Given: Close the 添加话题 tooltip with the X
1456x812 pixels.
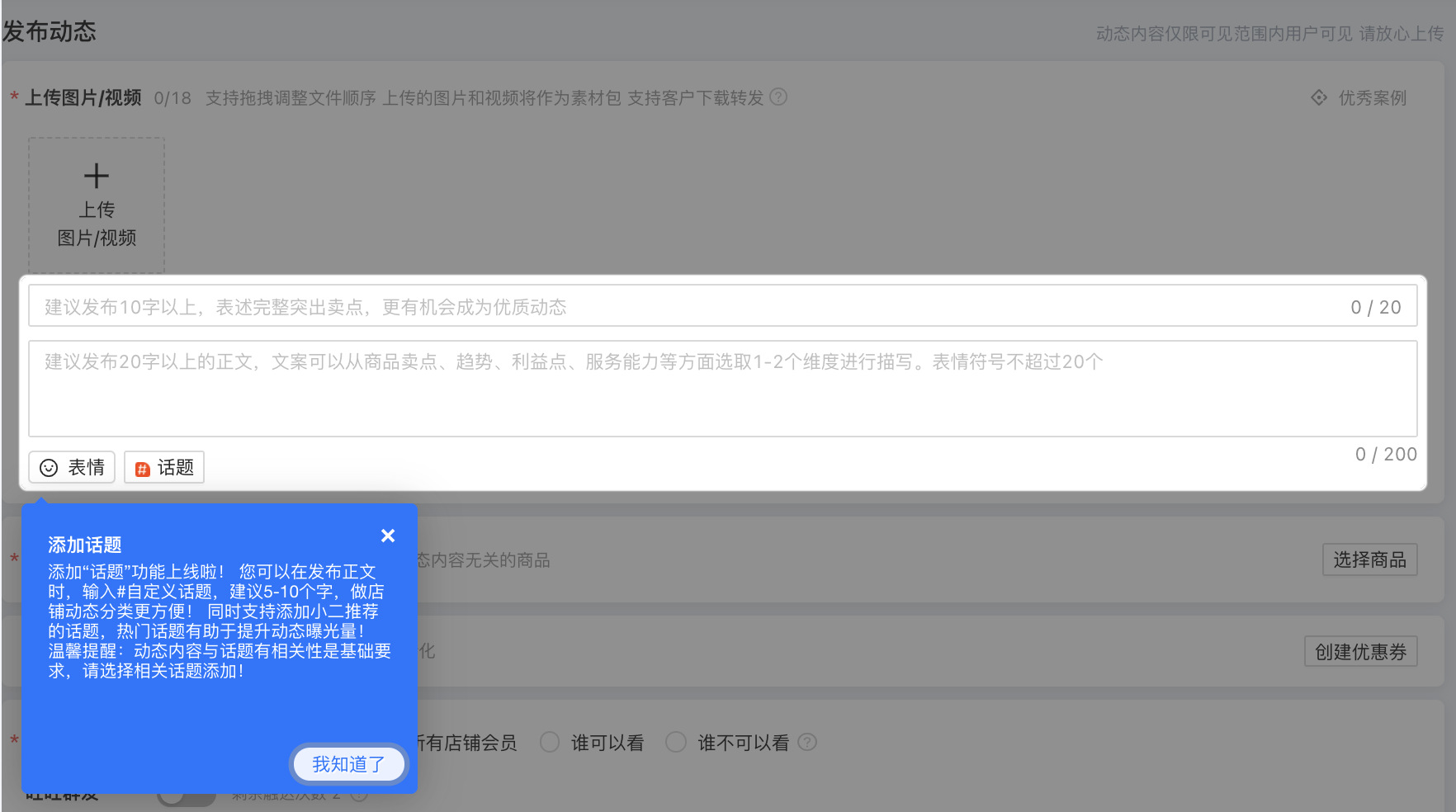Looking at the screenshot, I should (x=388, y=536).
